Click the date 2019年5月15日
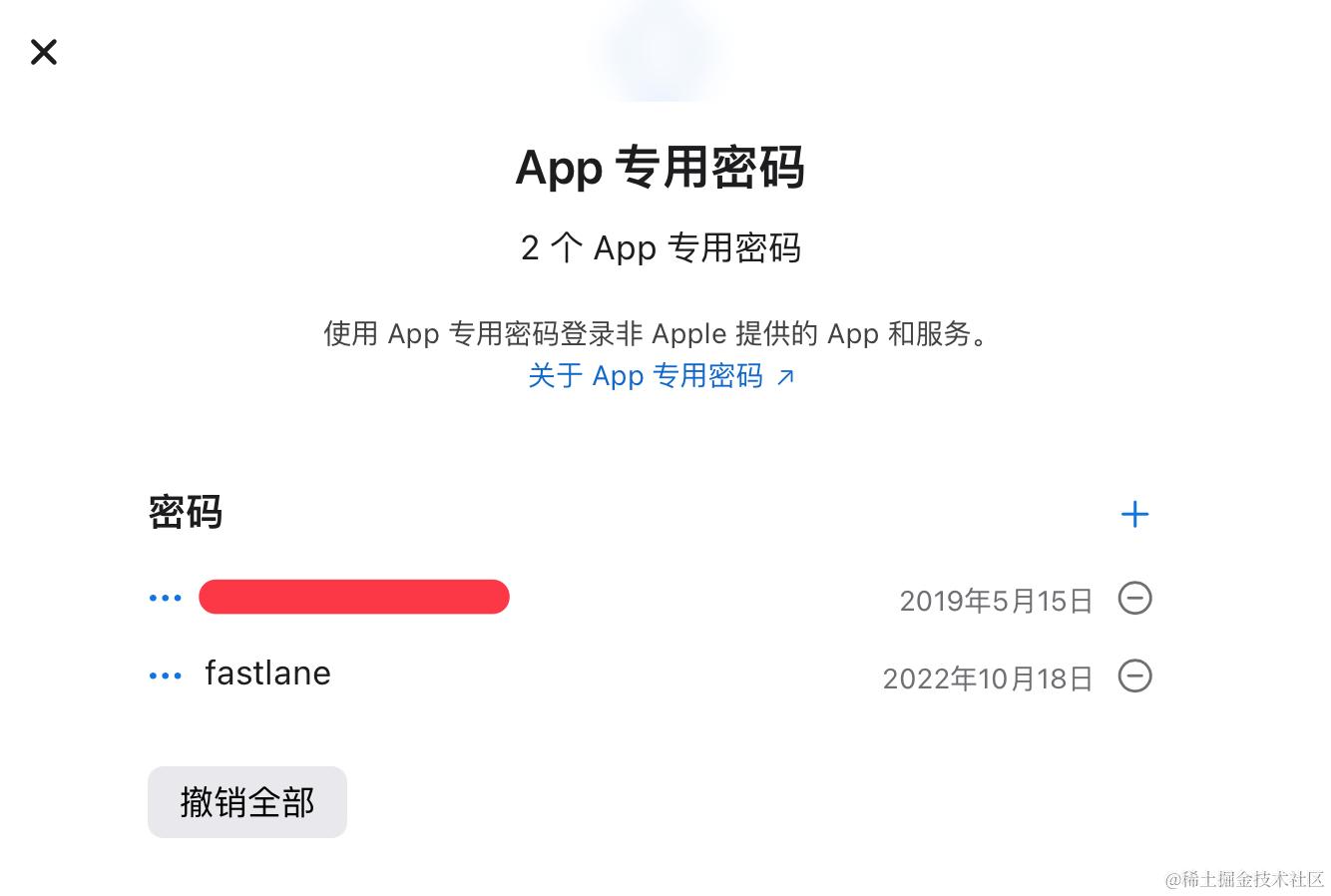Viewport: 1331px width, 896px height. pos(996,601)
